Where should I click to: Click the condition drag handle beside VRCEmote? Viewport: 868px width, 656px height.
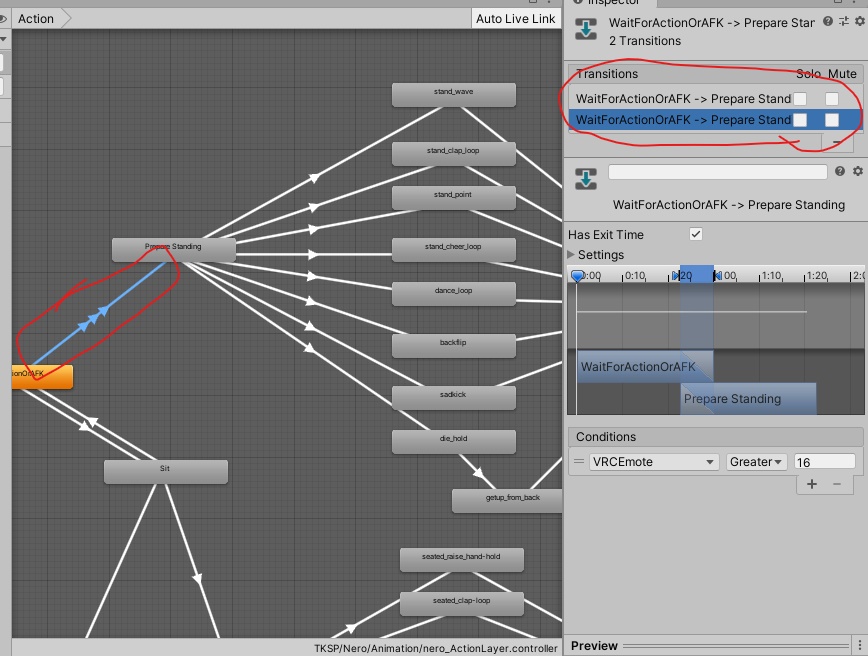[x=578, y=461]
